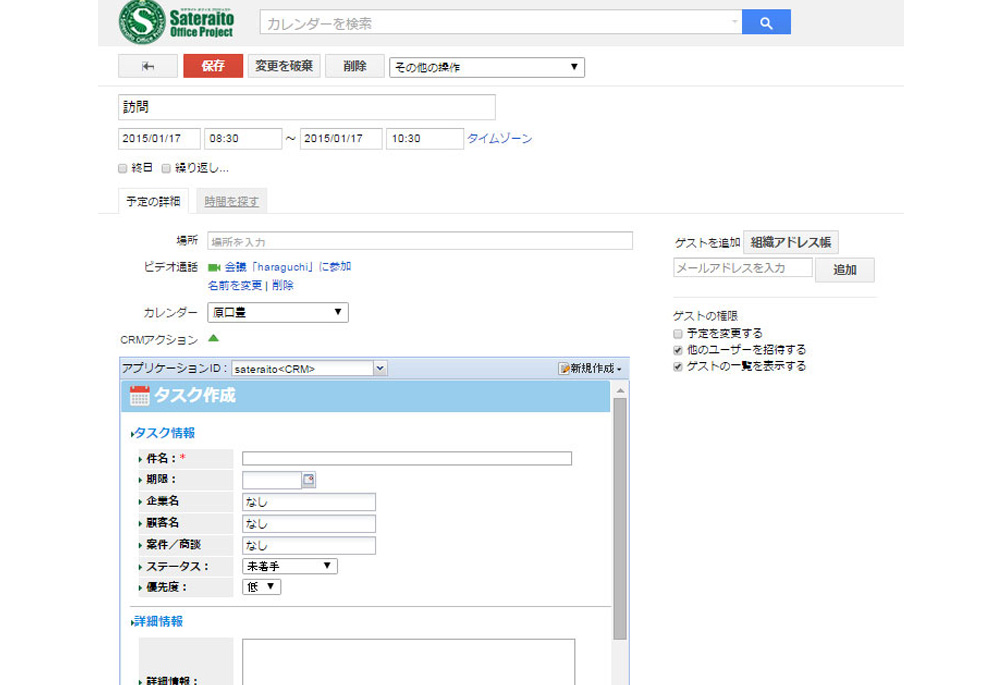Open the 期限 date picker calendar icon
The width and height of the screenshot is (1000, 685).
pyautogui.click(x=308, y=480)
